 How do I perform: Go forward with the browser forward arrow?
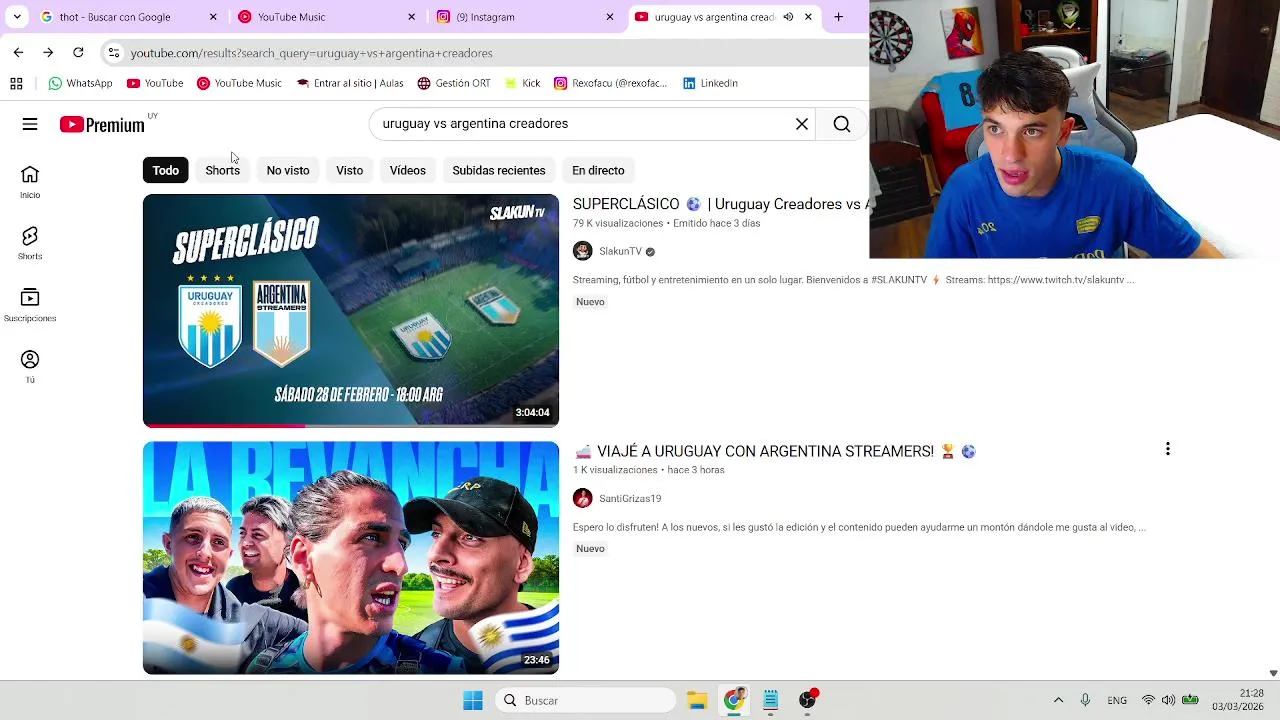(x=48, y=52)
